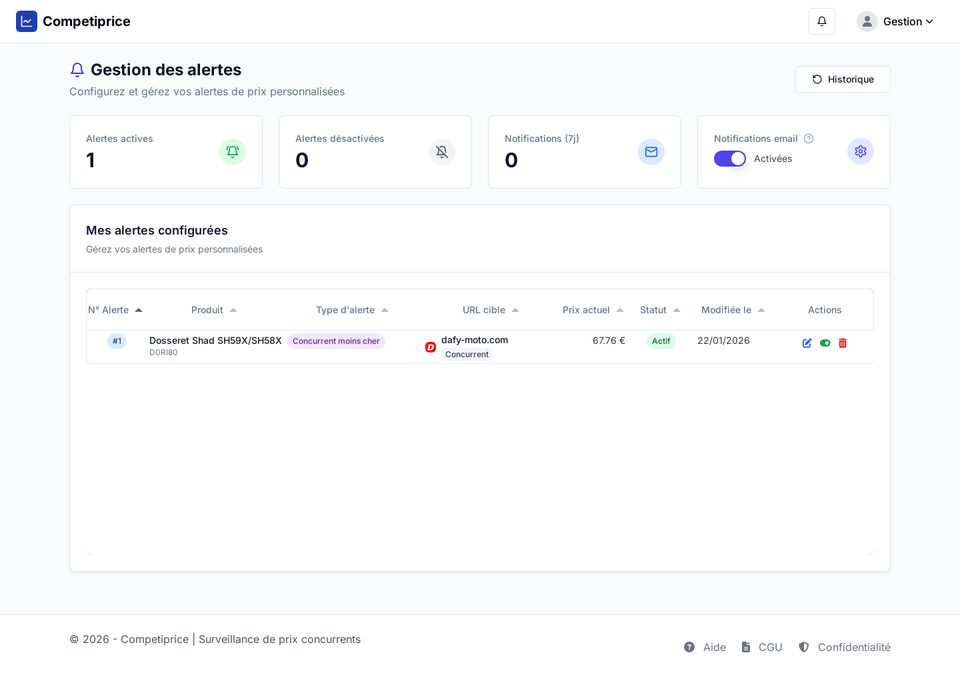Image resolution: width=960 pixels, height=679 pixels.
Task: Delete alert #1 using the trash icon
Action: click(x=842, y=342)
